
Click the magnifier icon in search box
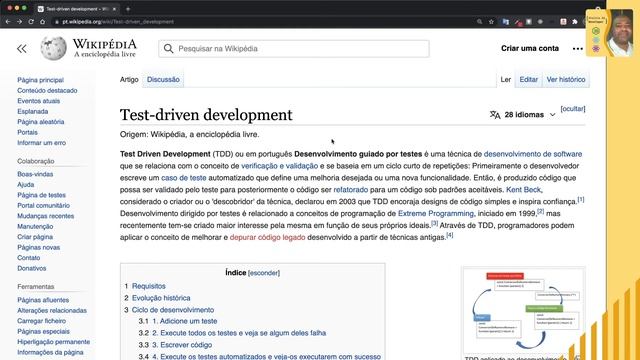(x=168, y=49)
